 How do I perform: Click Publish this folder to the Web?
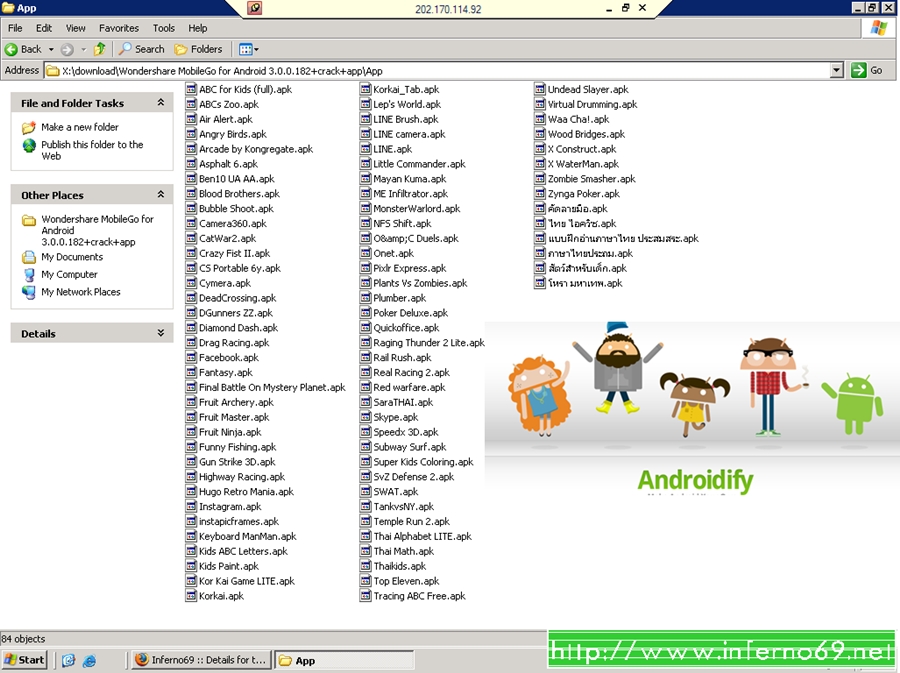(92, 150)
